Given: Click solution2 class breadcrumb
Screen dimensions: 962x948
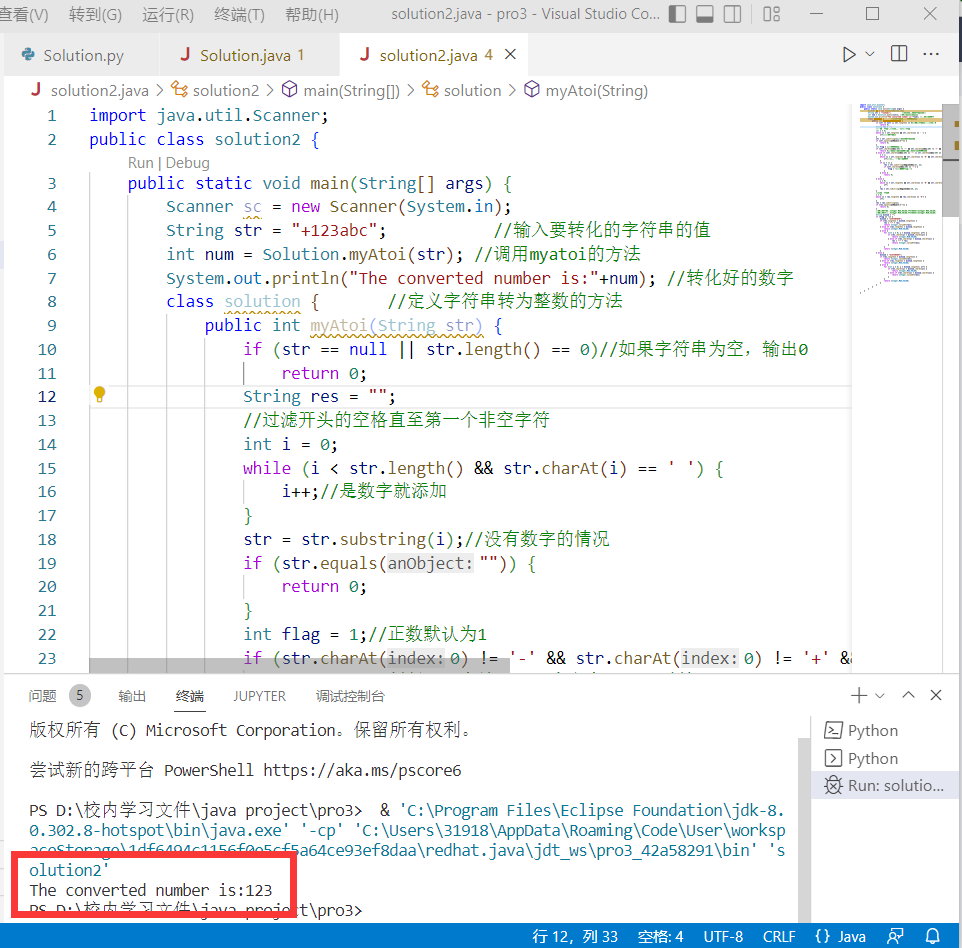Looking at the screenshot, I should click(215, 91).
